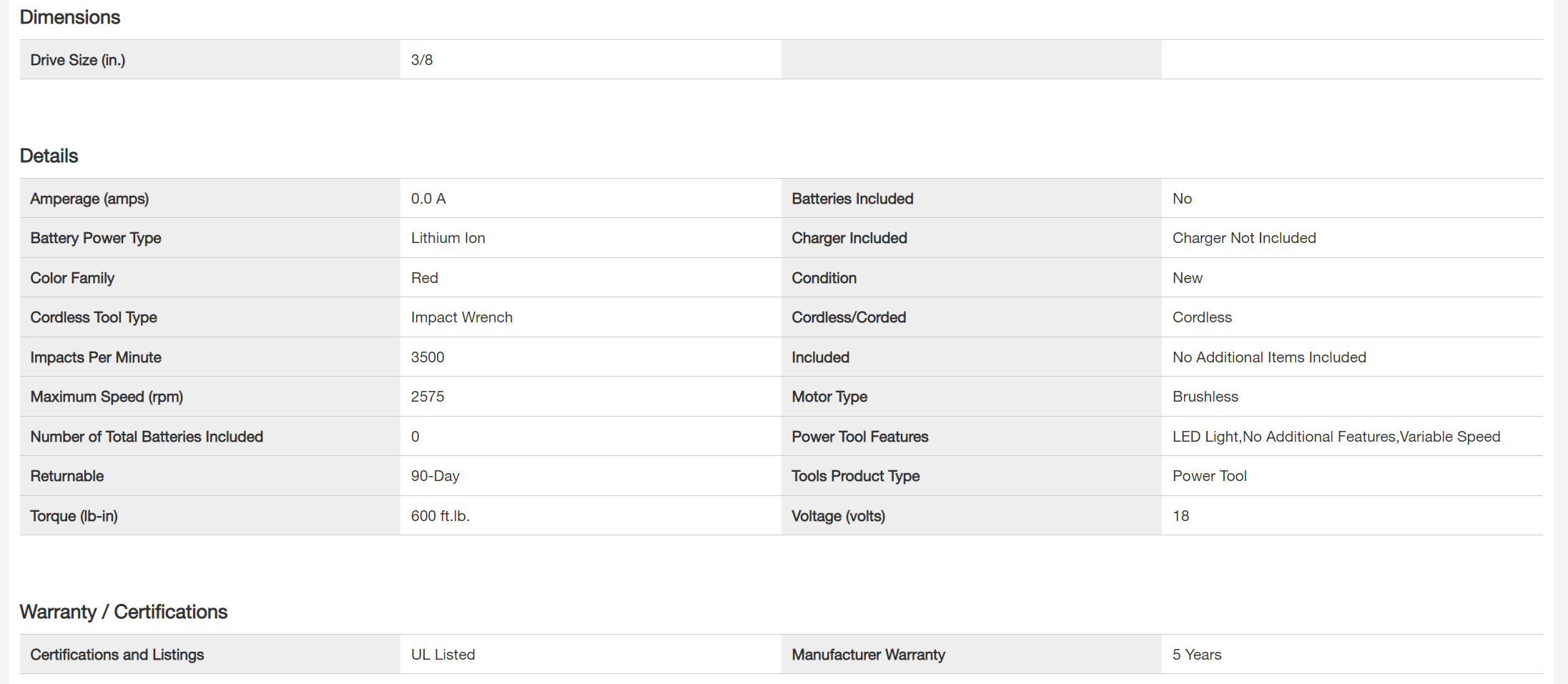This screenshot has height=684, width=1568.
Task: Click the Power Tool Features label
Action: pos(859,437)
